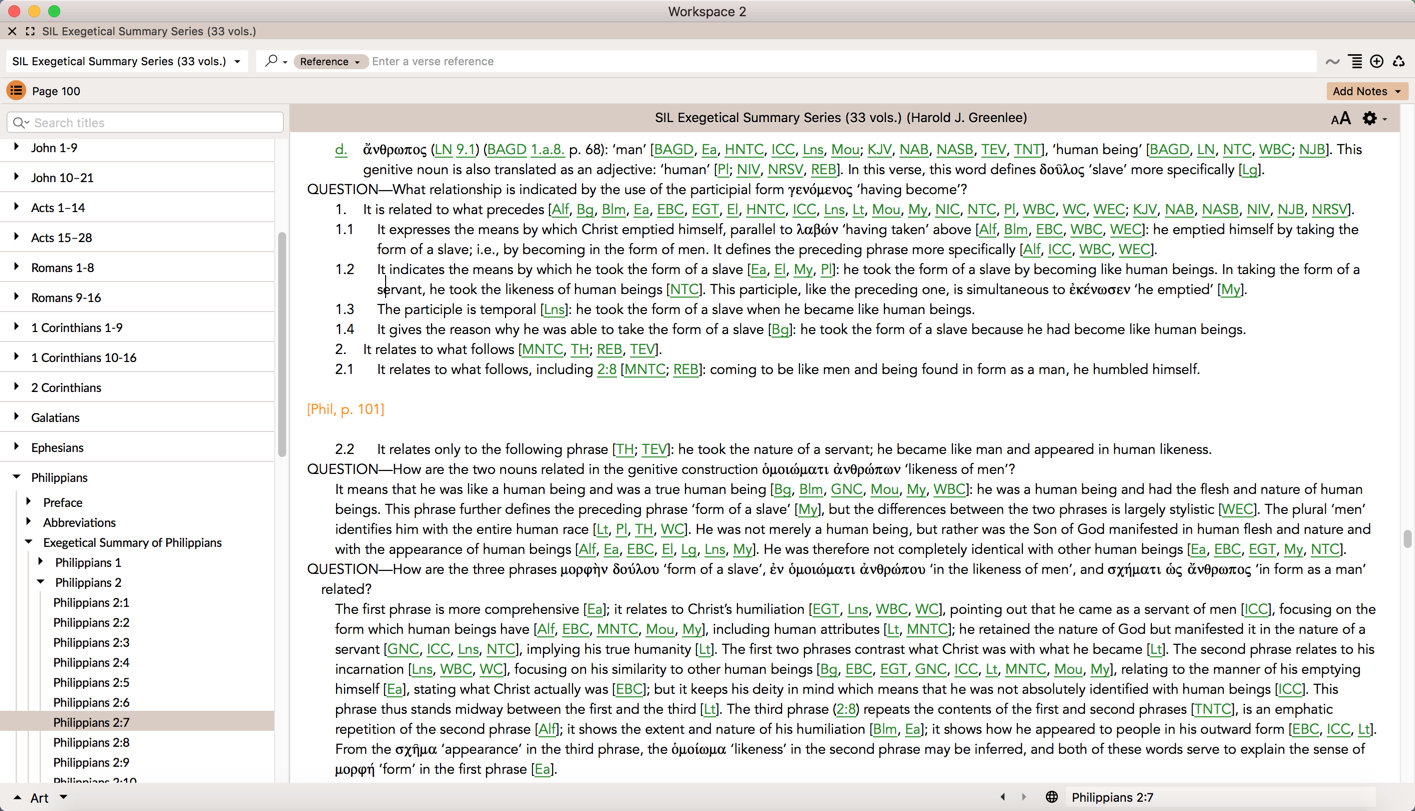Open the Reference search type dropdown
Screen dimensions: 1415x811
pyautogui.click(x=329, y=62)
